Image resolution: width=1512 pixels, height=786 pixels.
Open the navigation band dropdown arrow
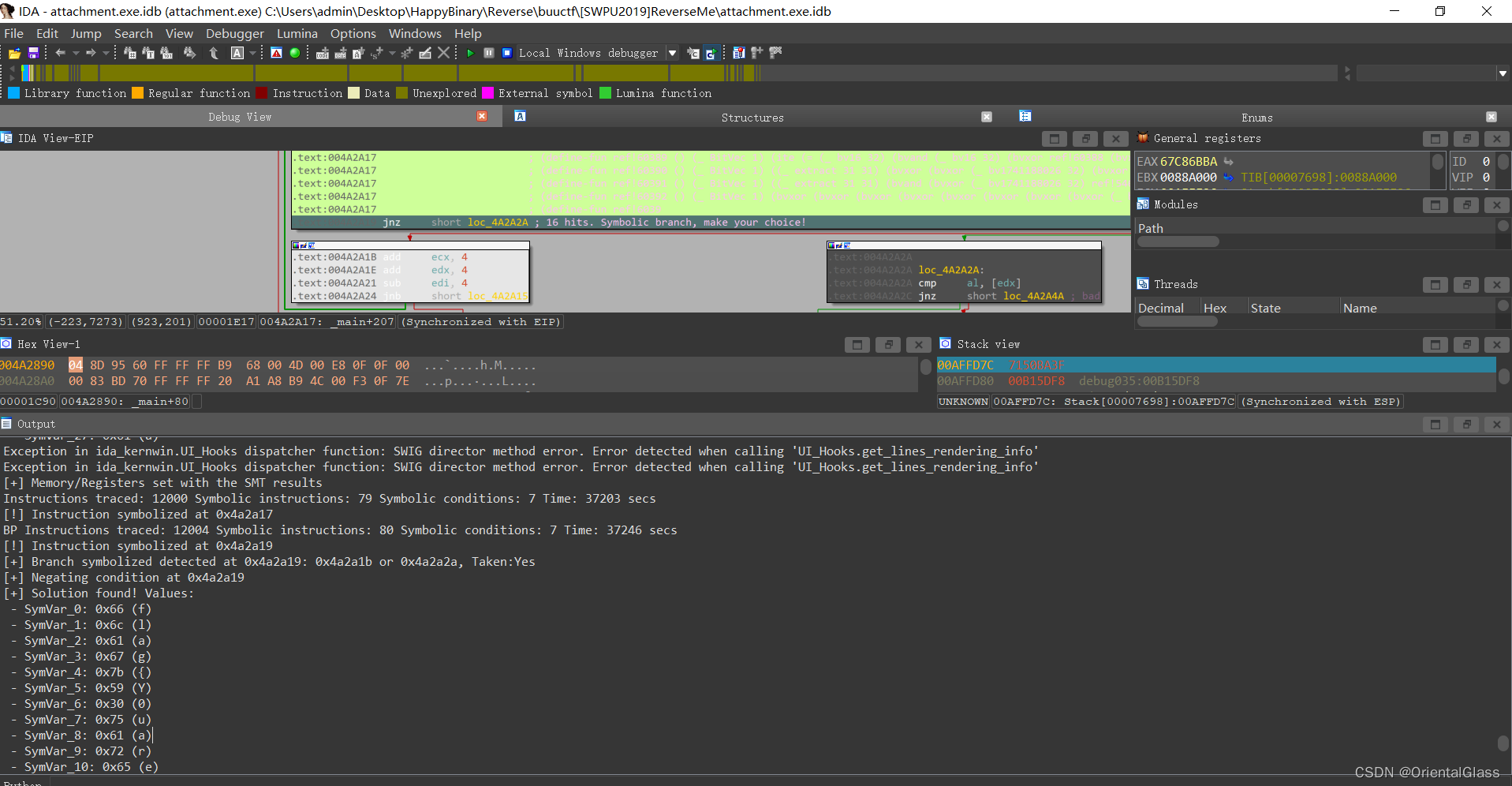1503,73
